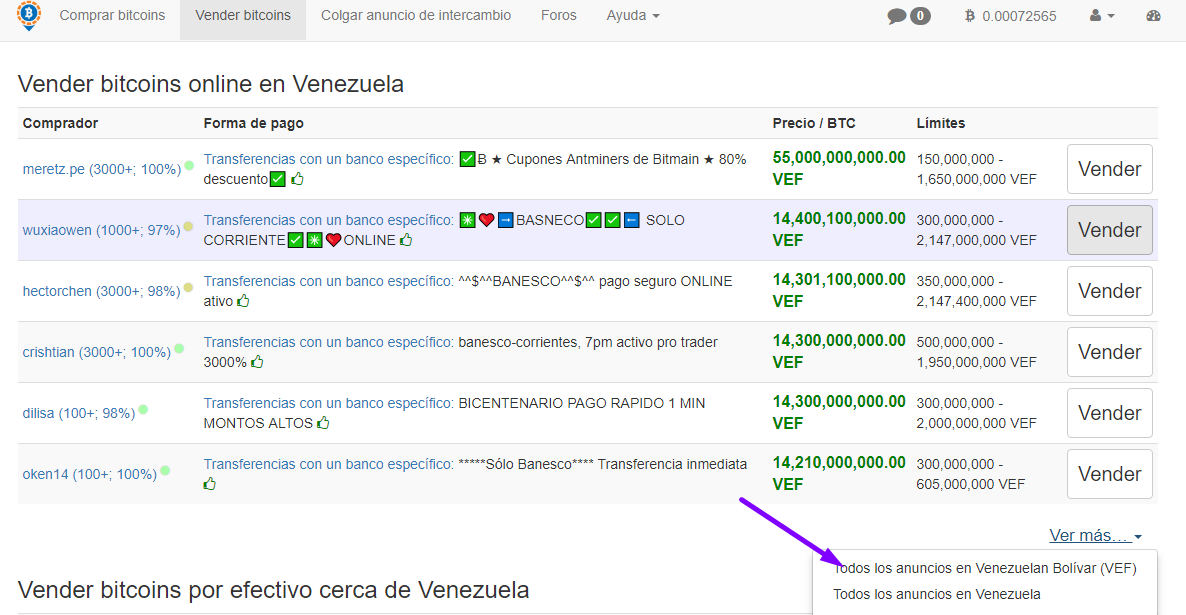Image resolution: width=1186 pixels, height=615 pixels.
Task: Click green checkmark icon before Cupones Antminers
Action: (467, 160)
